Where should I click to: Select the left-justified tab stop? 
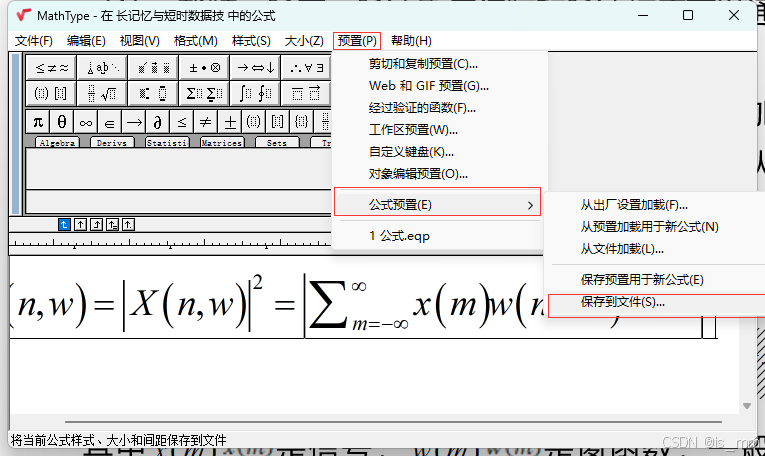pos(64,224)
